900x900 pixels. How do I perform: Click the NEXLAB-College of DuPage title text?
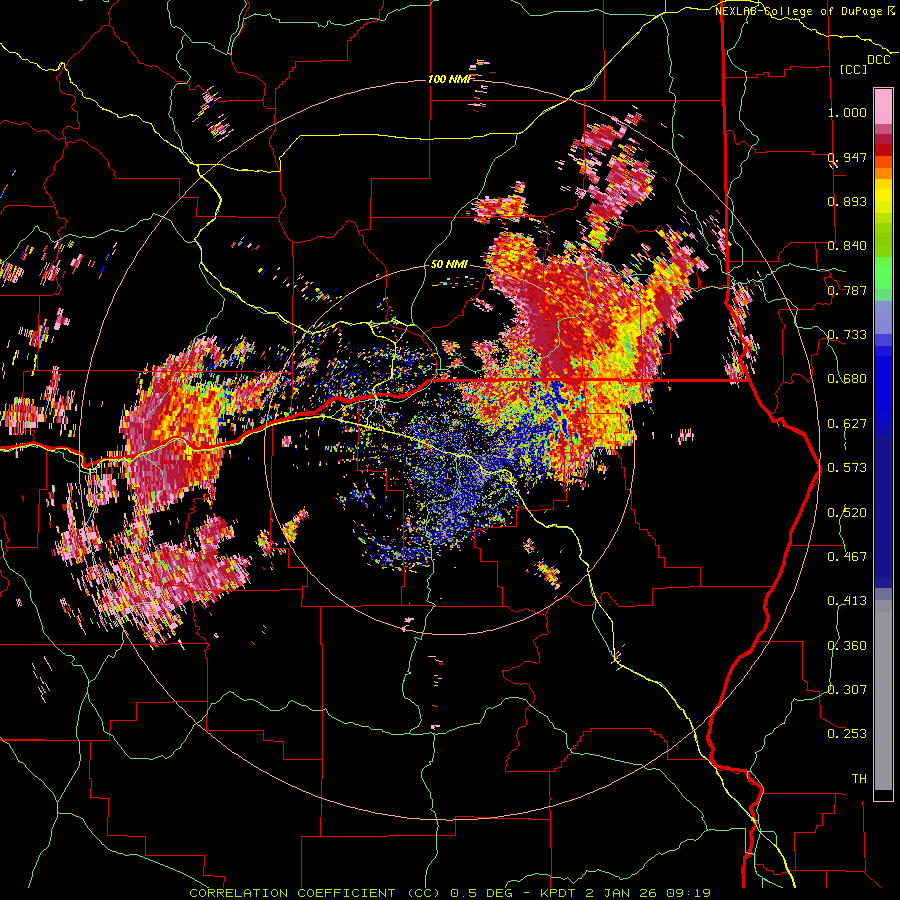[802, 11]
